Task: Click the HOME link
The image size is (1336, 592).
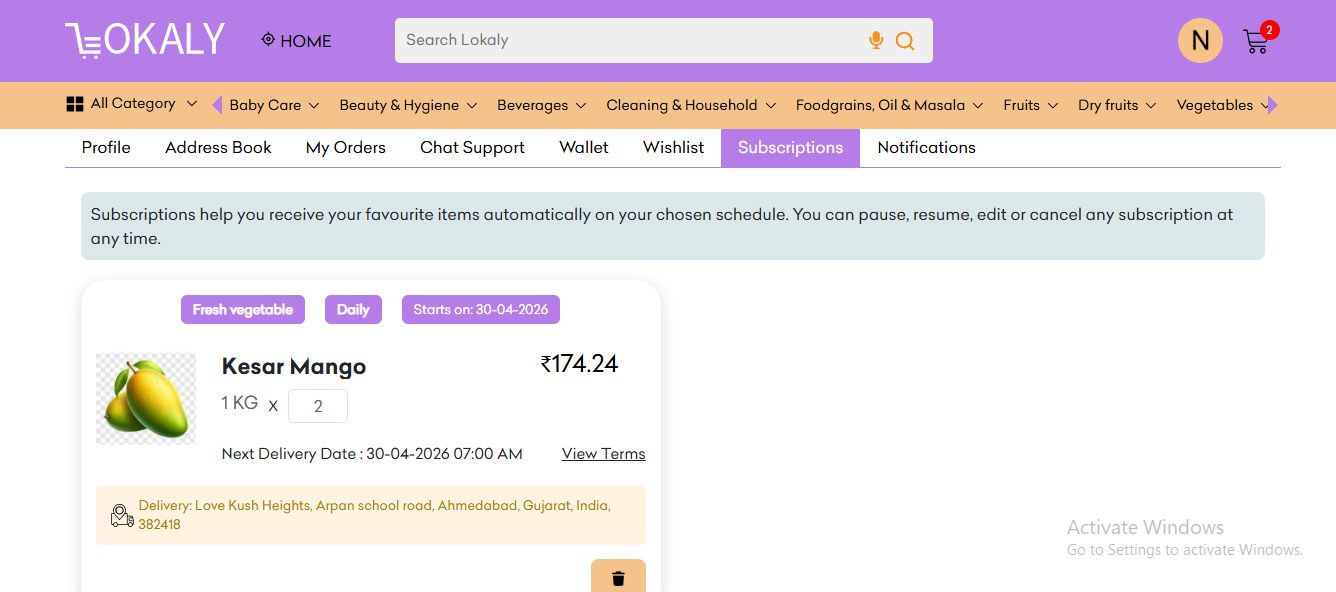Action: (306, 41)
